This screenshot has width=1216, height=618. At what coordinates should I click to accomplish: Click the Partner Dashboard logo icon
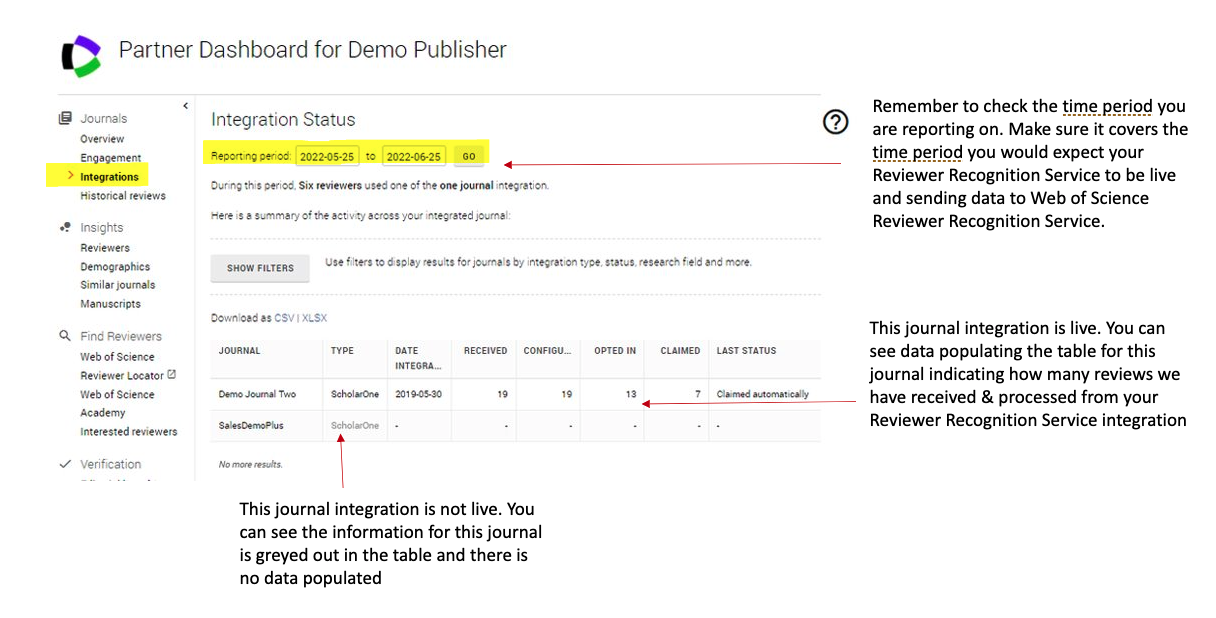82,56
